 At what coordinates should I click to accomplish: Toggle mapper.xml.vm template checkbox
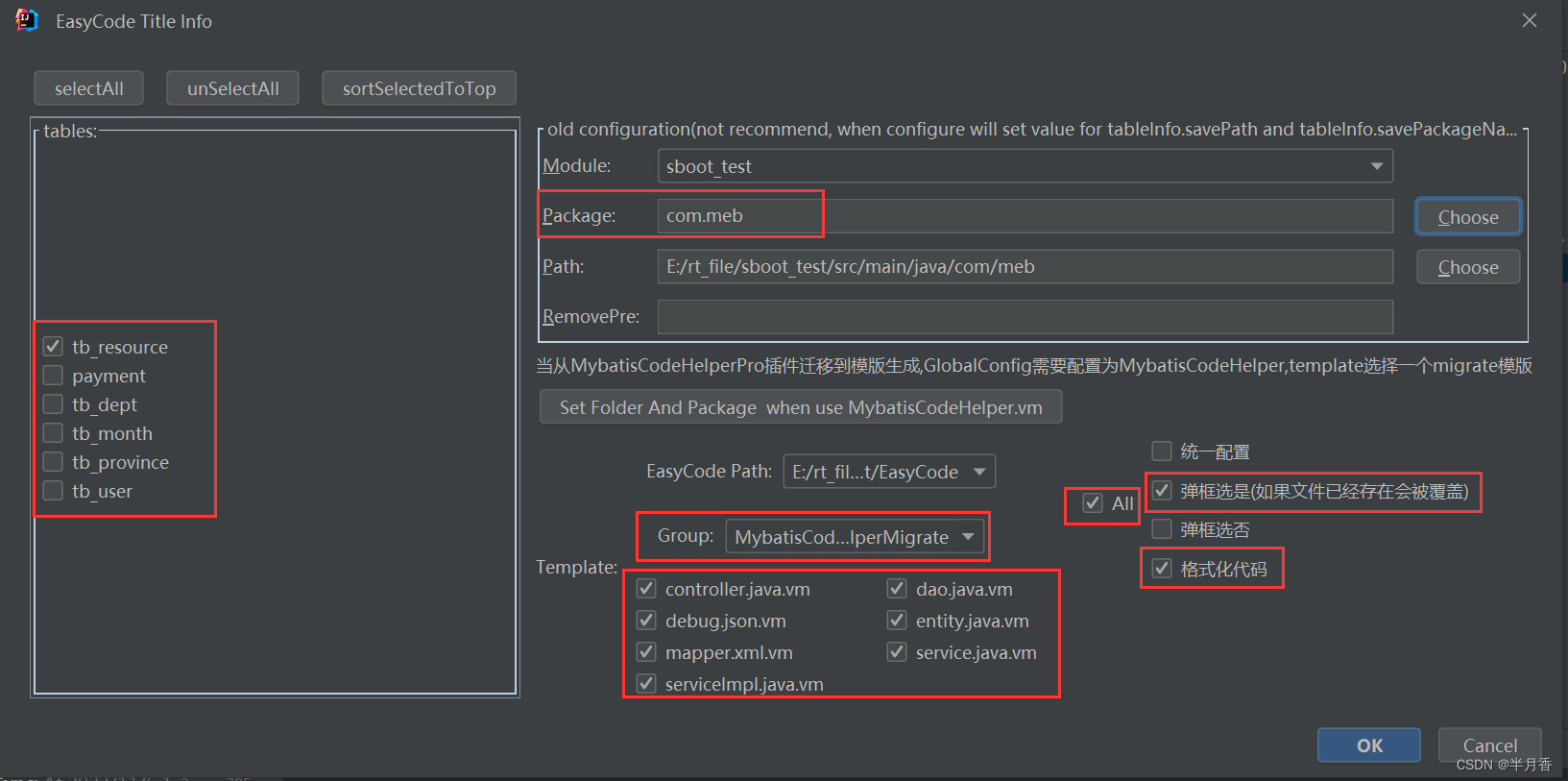click(x=646, y=651)
